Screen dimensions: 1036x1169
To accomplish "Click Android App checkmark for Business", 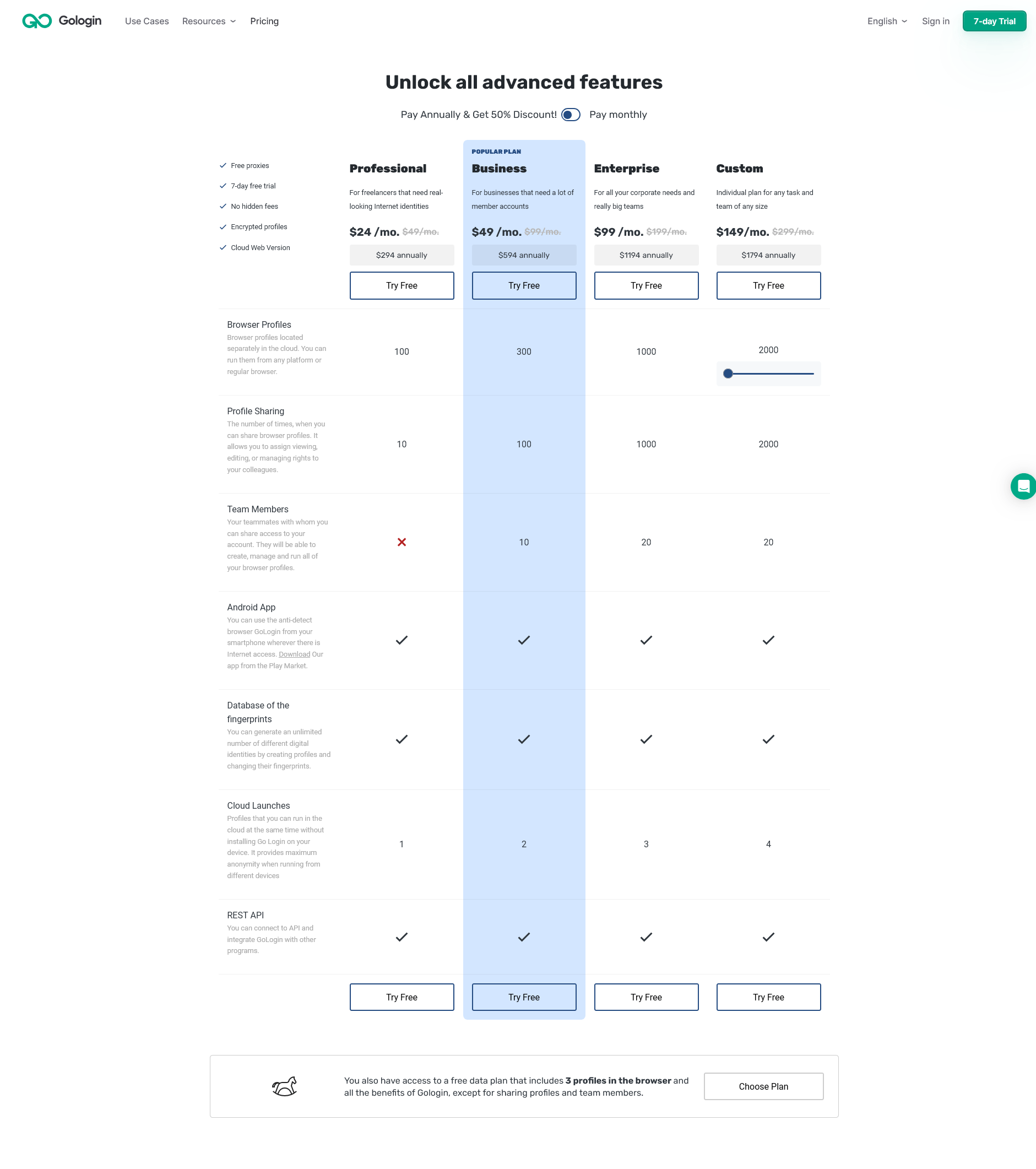I will coord(524,640).
